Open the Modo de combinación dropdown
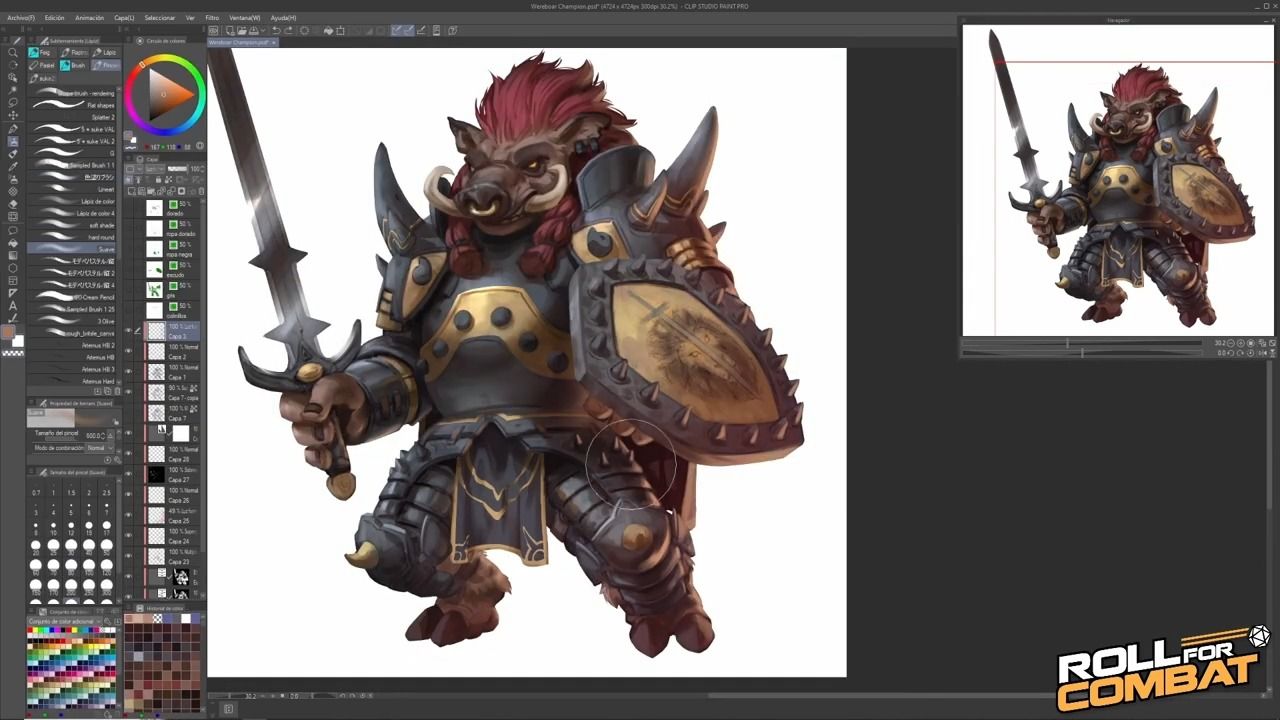This screenshot has height=720, width=1280. coord(99,448)
